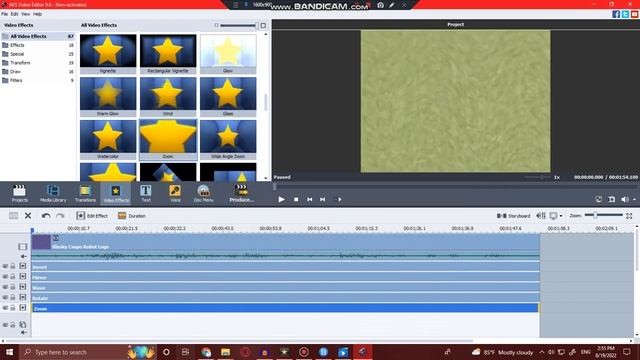Open Windows Start menu
640x360 pixels.
pos(9,352)
